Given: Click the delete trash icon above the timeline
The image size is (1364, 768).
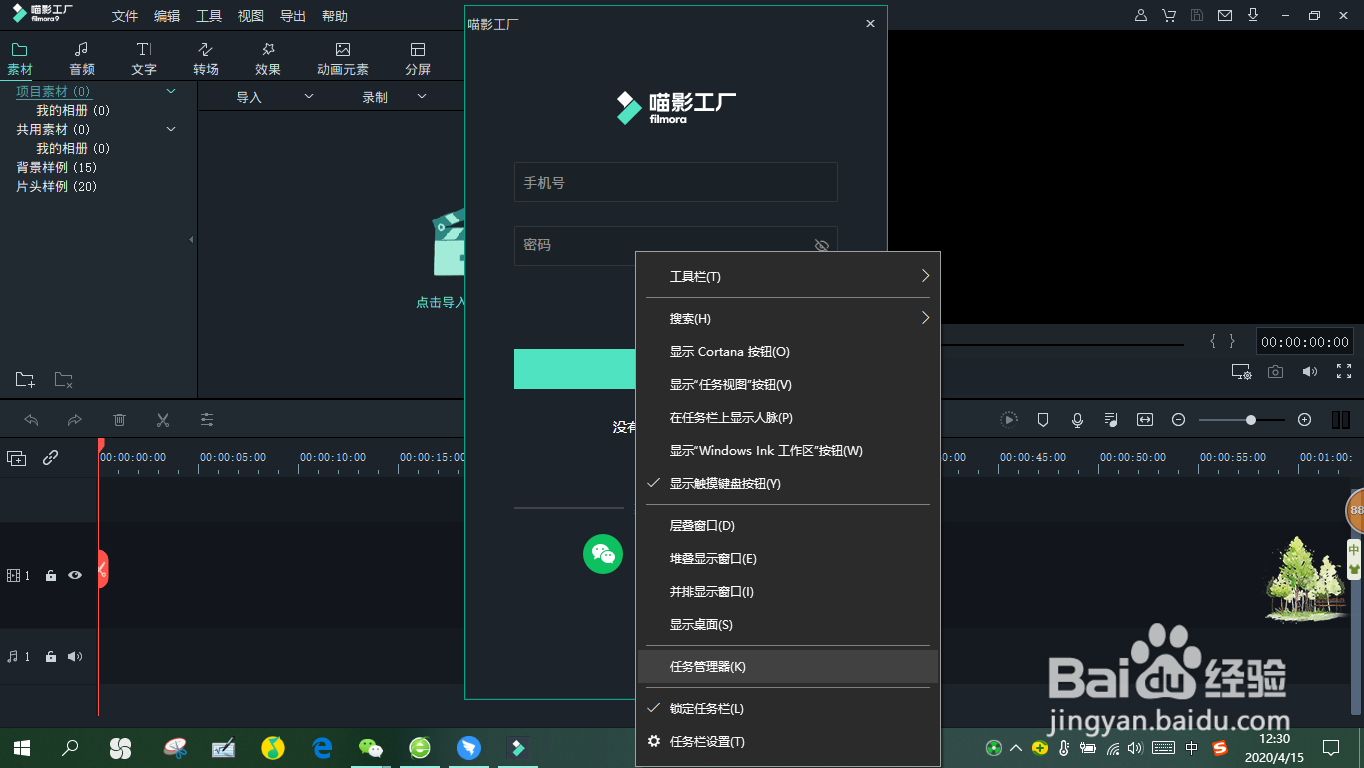Looking at the screenshot, I should pyautogui.click(x=119, y=420).
